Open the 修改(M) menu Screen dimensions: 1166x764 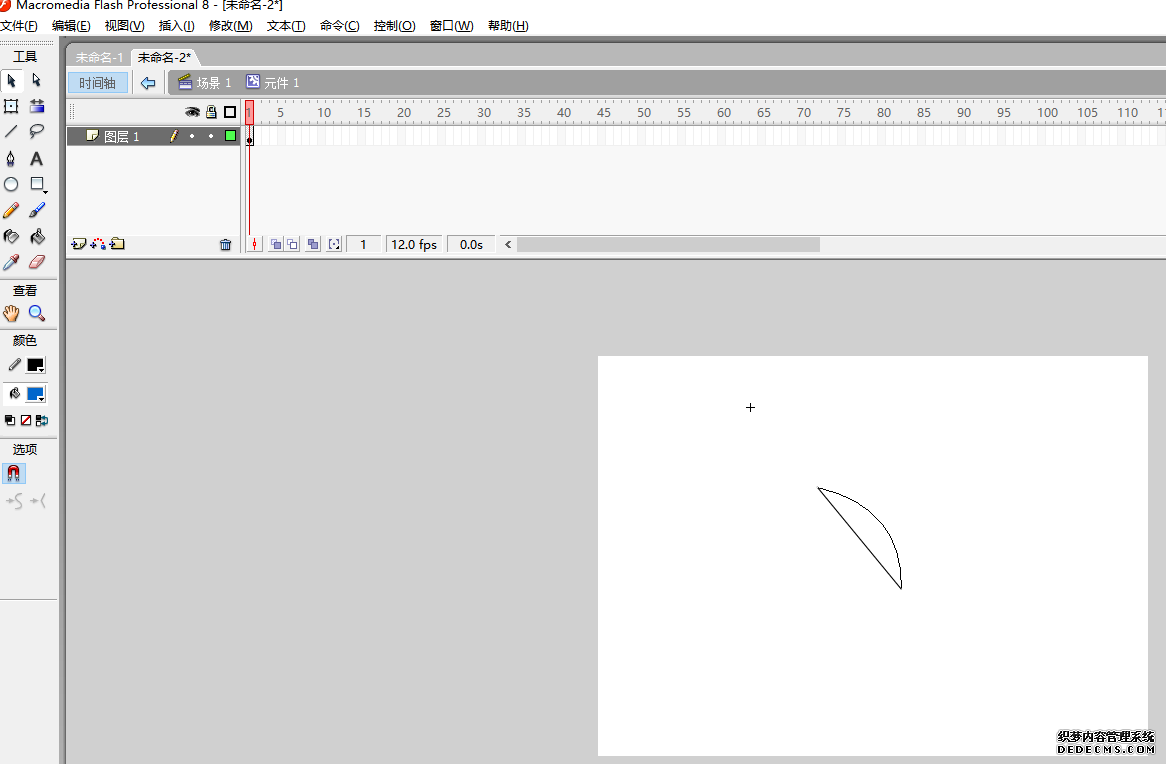tap(230, 26)
